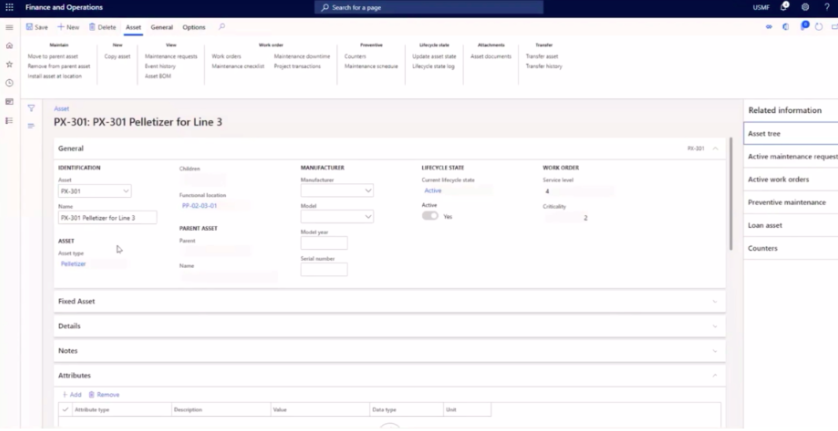Open the help question mark
This screenshot has width=838, height=431.
coord(826,7)
